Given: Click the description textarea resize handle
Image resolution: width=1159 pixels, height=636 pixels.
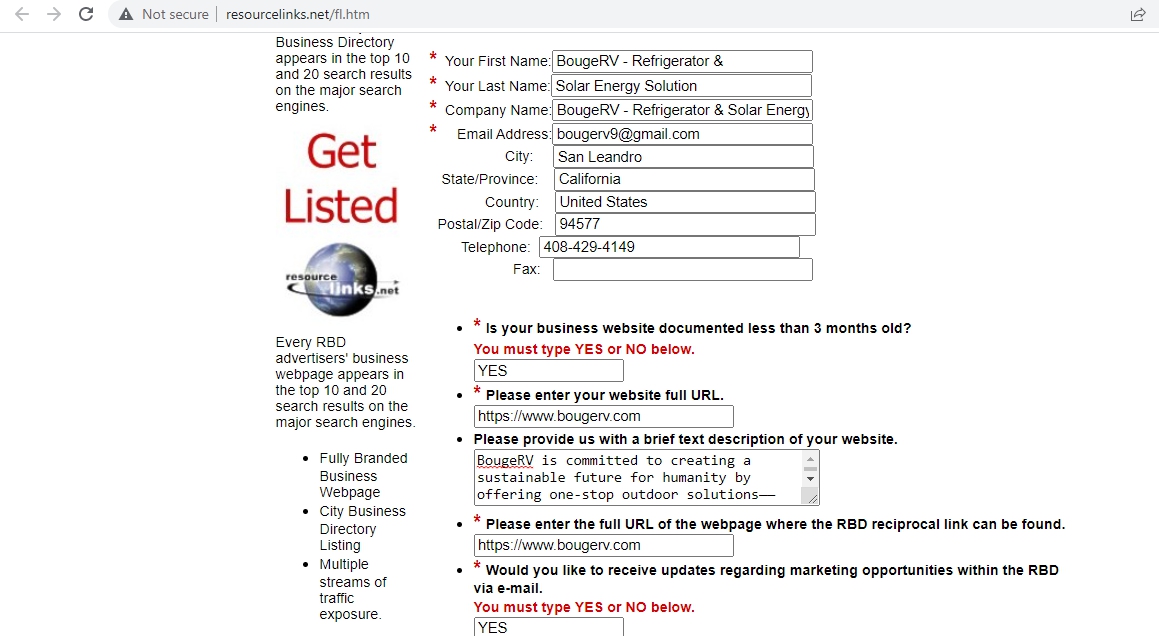Looking at the screenshot, I should 811,497.
